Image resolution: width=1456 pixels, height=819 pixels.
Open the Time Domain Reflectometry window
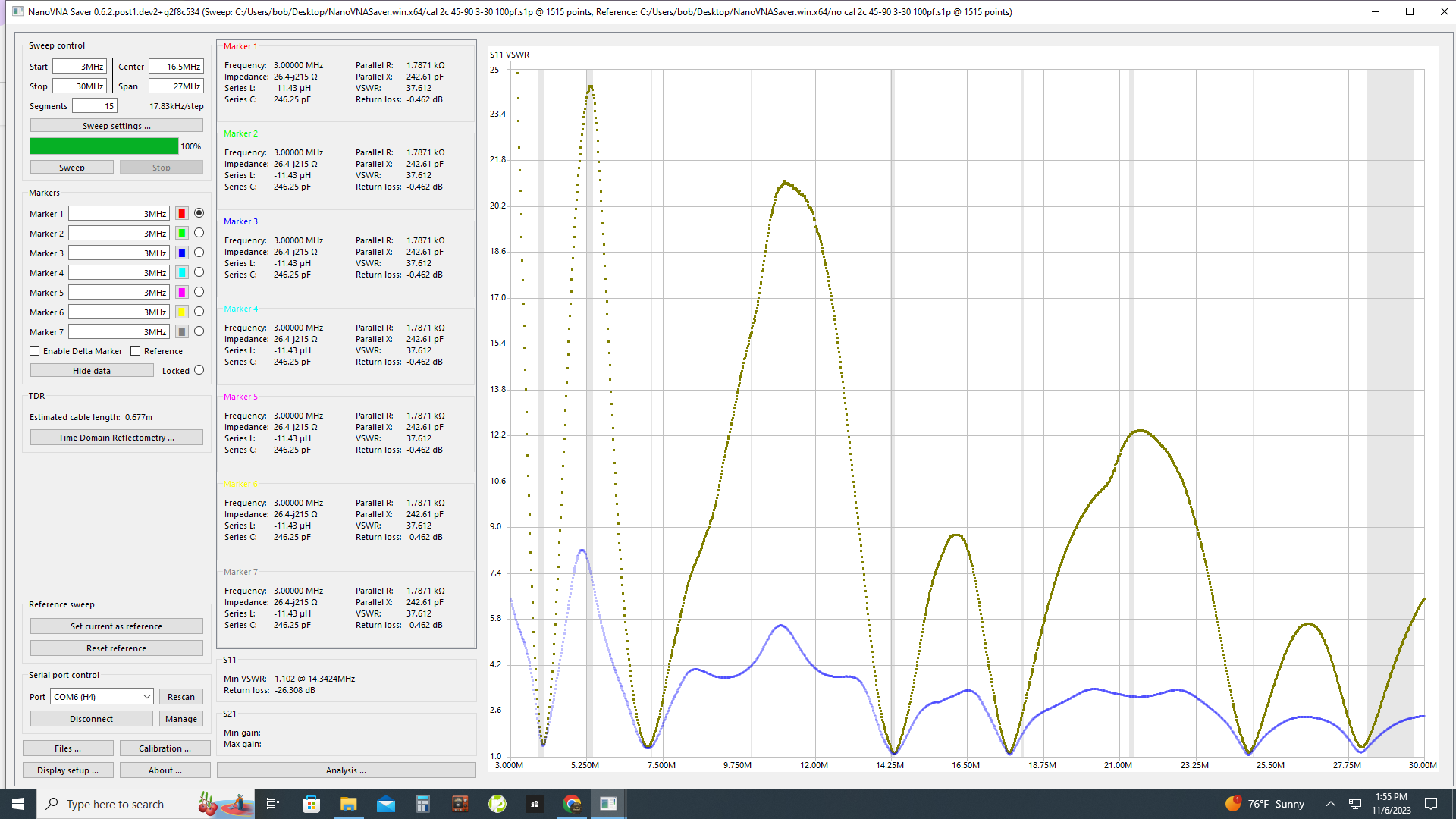click(116, 438)
